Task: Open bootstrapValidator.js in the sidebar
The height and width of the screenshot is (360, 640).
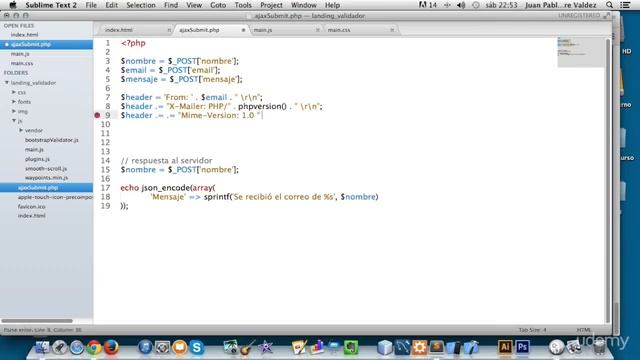Action: 51,140
